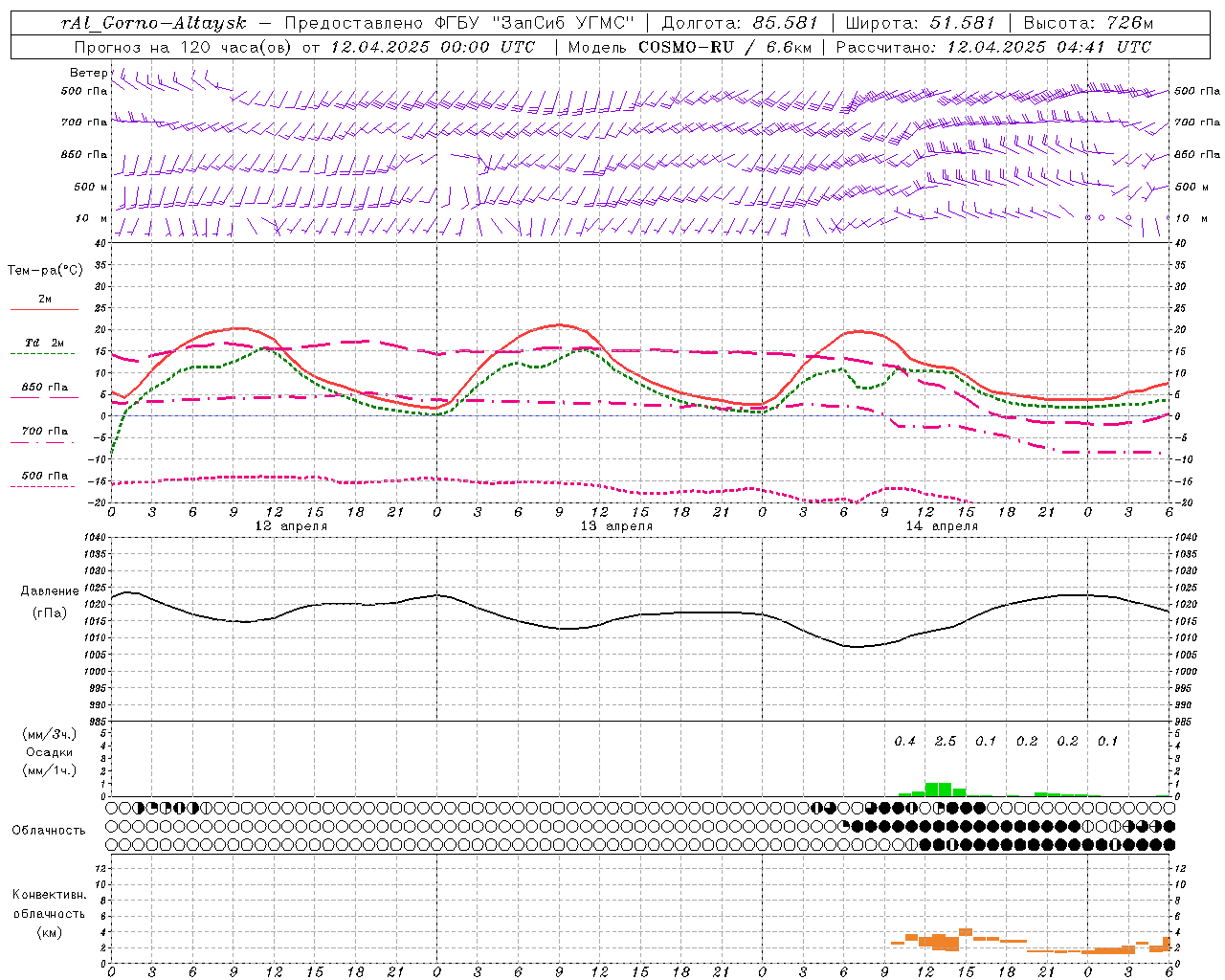This screenshot has height=980, width=1225.
Task: Click forecast start 12.04.2025 00:00 UTC
Action: (433, 47)
